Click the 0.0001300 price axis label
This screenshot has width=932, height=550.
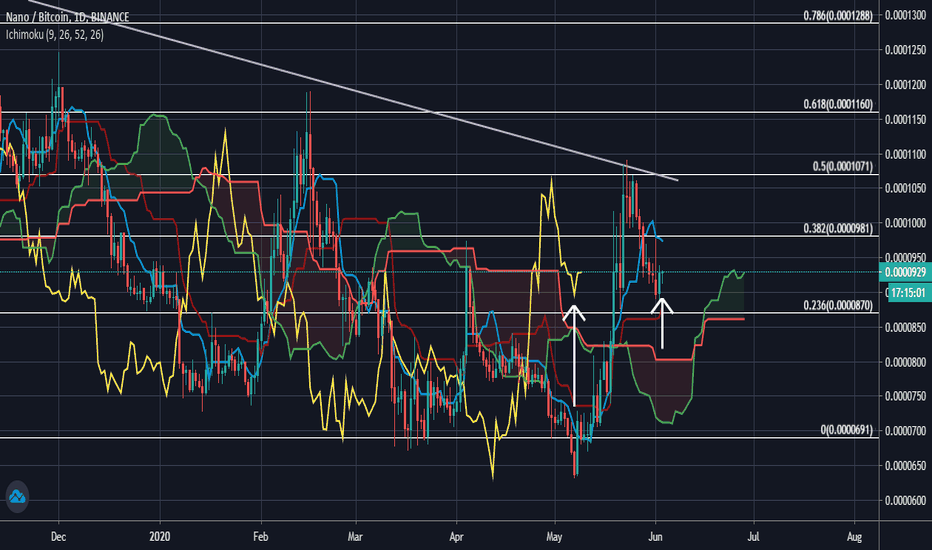pyautogui.click(x=905, y=15)
